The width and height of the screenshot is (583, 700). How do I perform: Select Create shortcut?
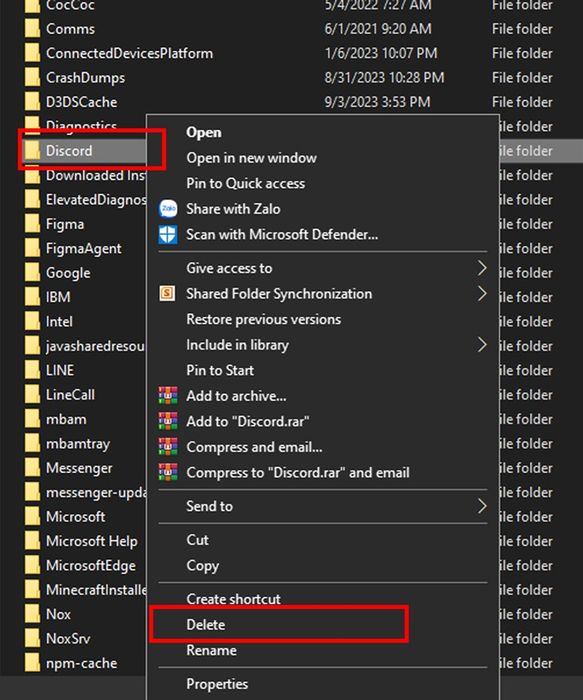point(233,599)
